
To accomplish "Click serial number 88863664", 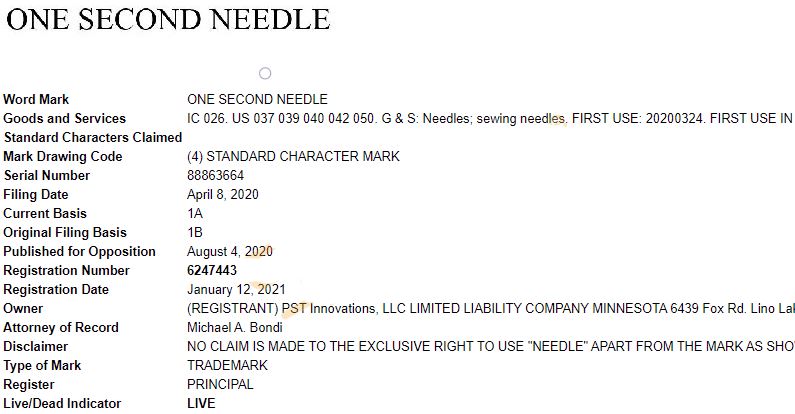I will 216,175.
